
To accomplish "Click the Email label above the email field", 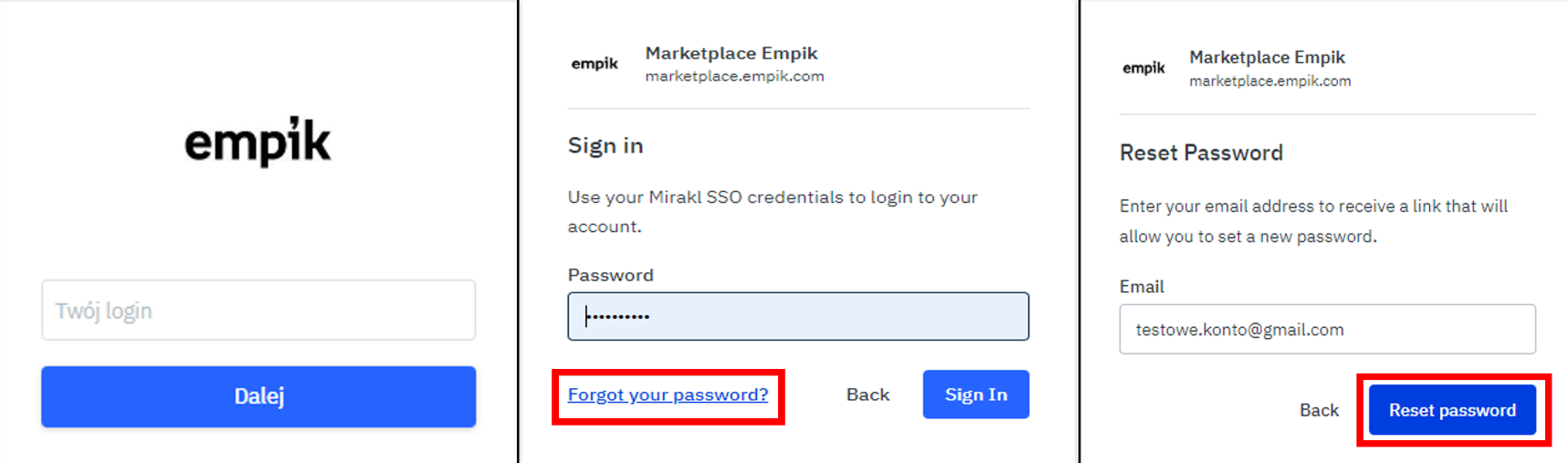I will pos(1142,287).
